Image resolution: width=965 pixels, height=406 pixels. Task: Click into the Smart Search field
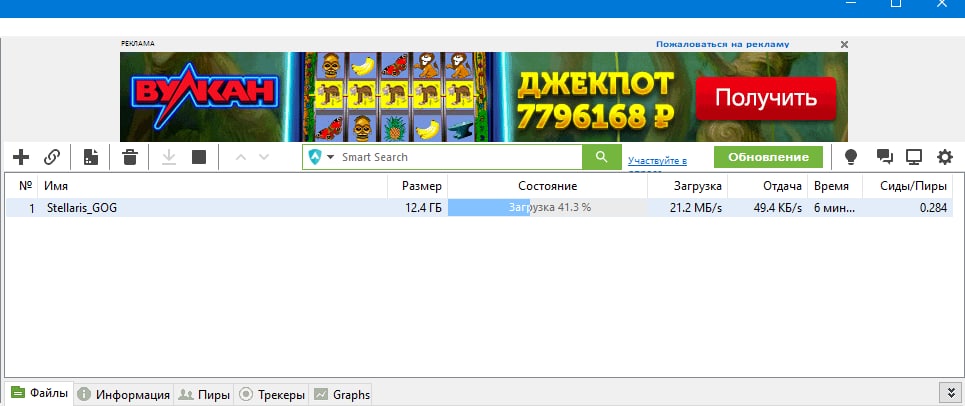pyautogui.click(x=460, y=157)
